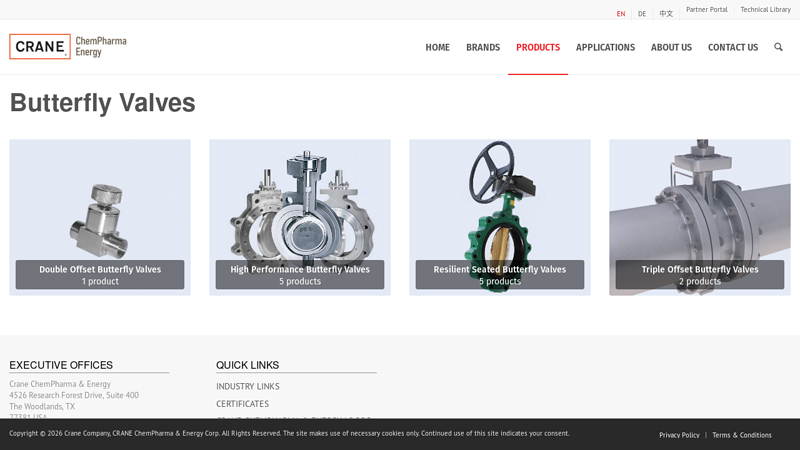Click the Triple Offset Butterfly Valves caption
The width and height of the screenshot is (800, 450).
[x=700, y=274]
